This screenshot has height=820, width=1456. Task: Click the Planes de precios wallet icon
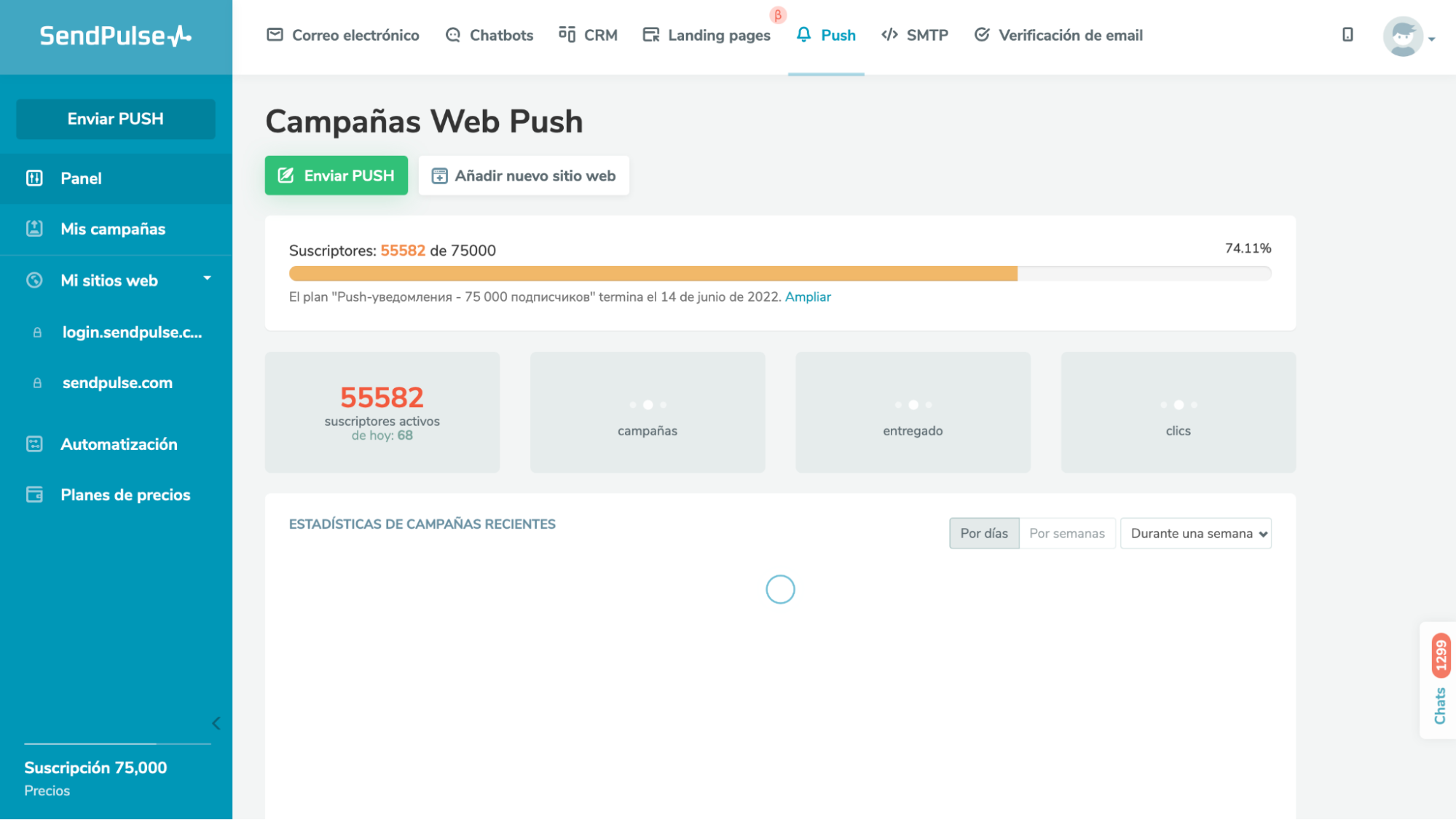[34, 494]
